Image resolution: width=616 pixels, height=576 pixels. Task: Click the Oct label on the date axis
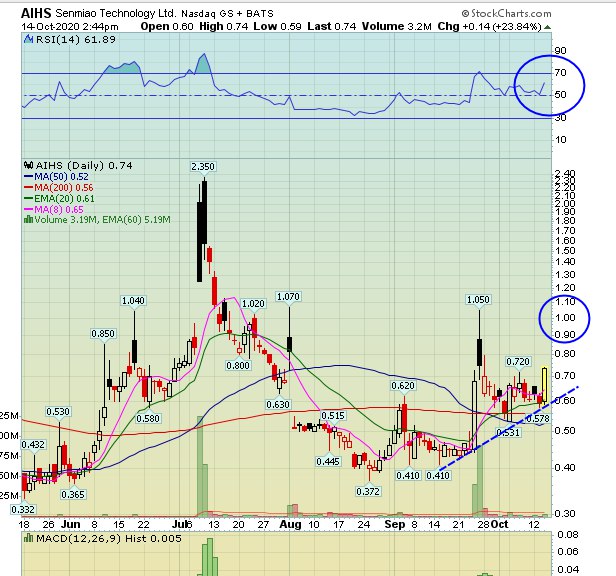click(500, 525)
